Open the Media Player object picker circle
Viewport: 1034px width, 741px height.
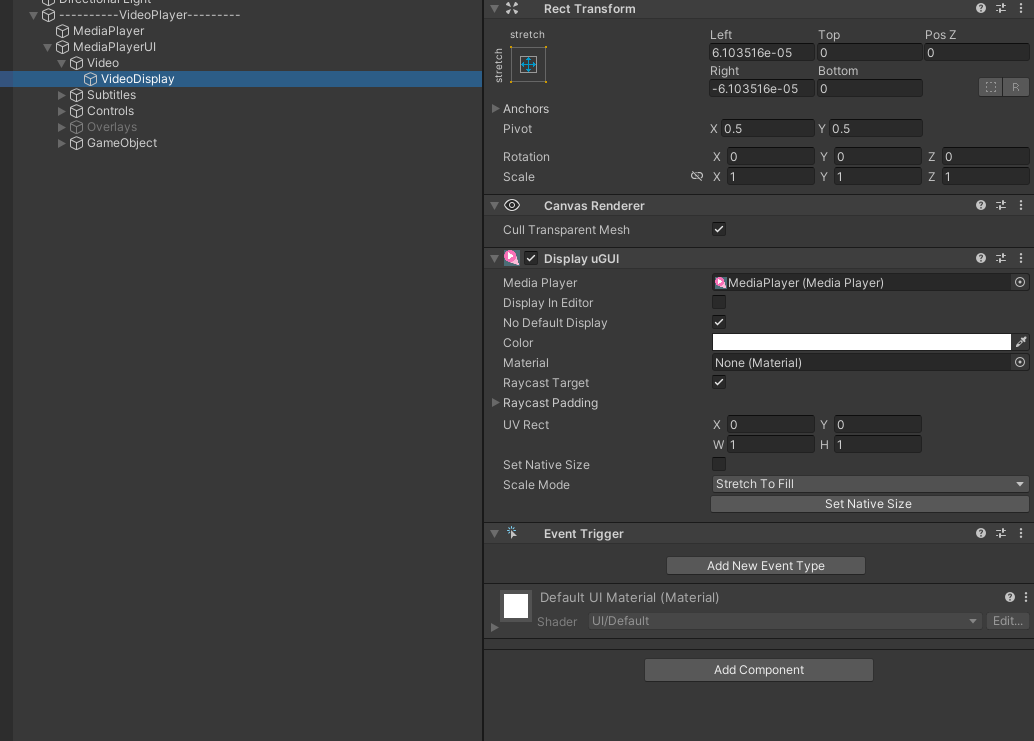[x=1020, y=282]
